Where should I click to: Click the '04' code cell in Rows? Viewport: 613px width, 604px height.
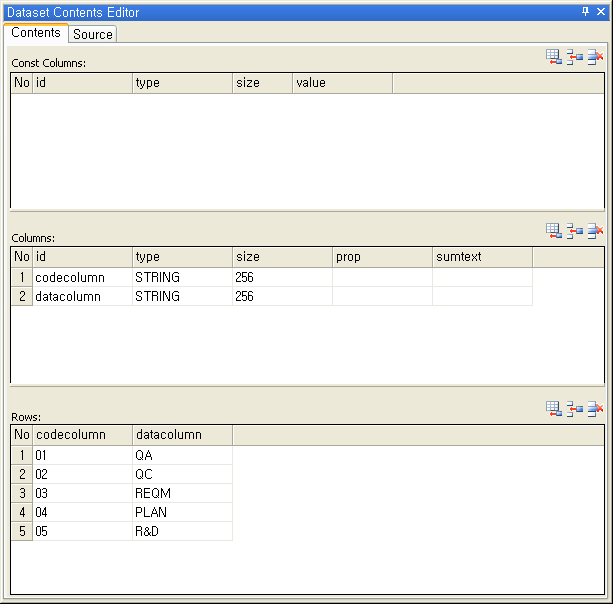[x=82, y=512]
